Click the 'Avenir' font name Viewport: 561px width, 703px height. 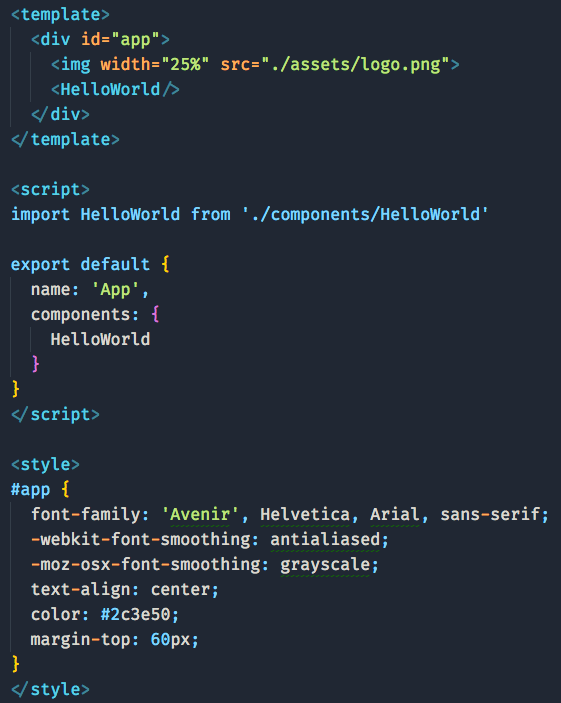tap(200, 514)
